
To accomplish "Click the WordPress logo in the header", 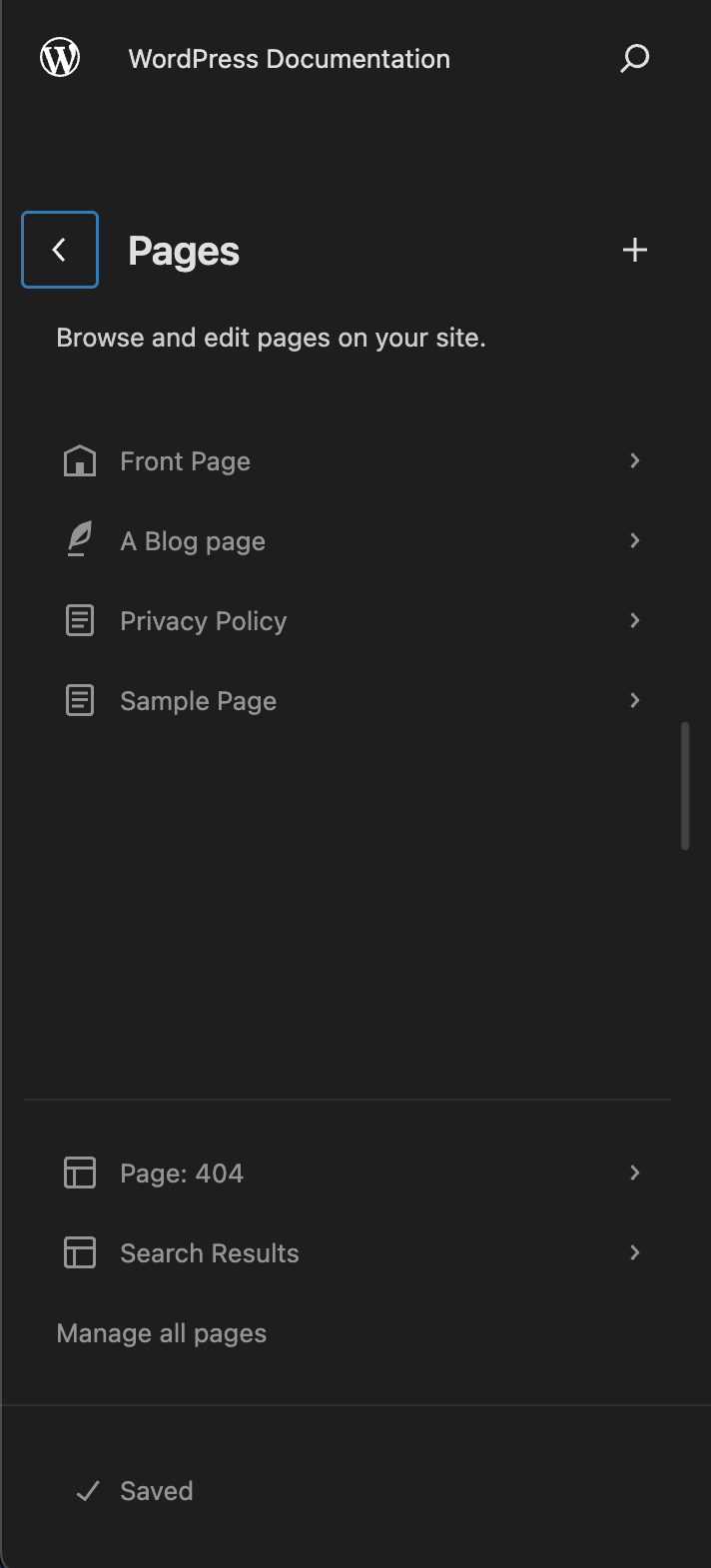I will click(x=59, y=57).
